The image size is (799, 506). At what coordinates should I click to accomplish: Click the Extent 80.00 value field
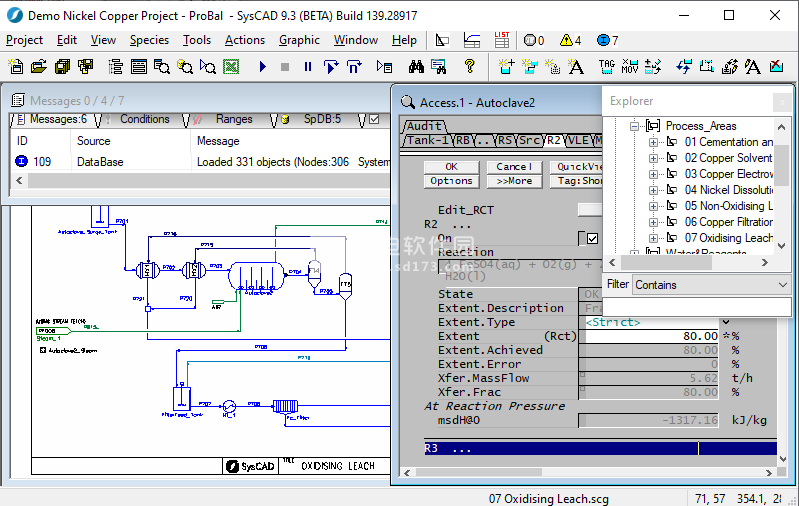(x=652, y=336)
